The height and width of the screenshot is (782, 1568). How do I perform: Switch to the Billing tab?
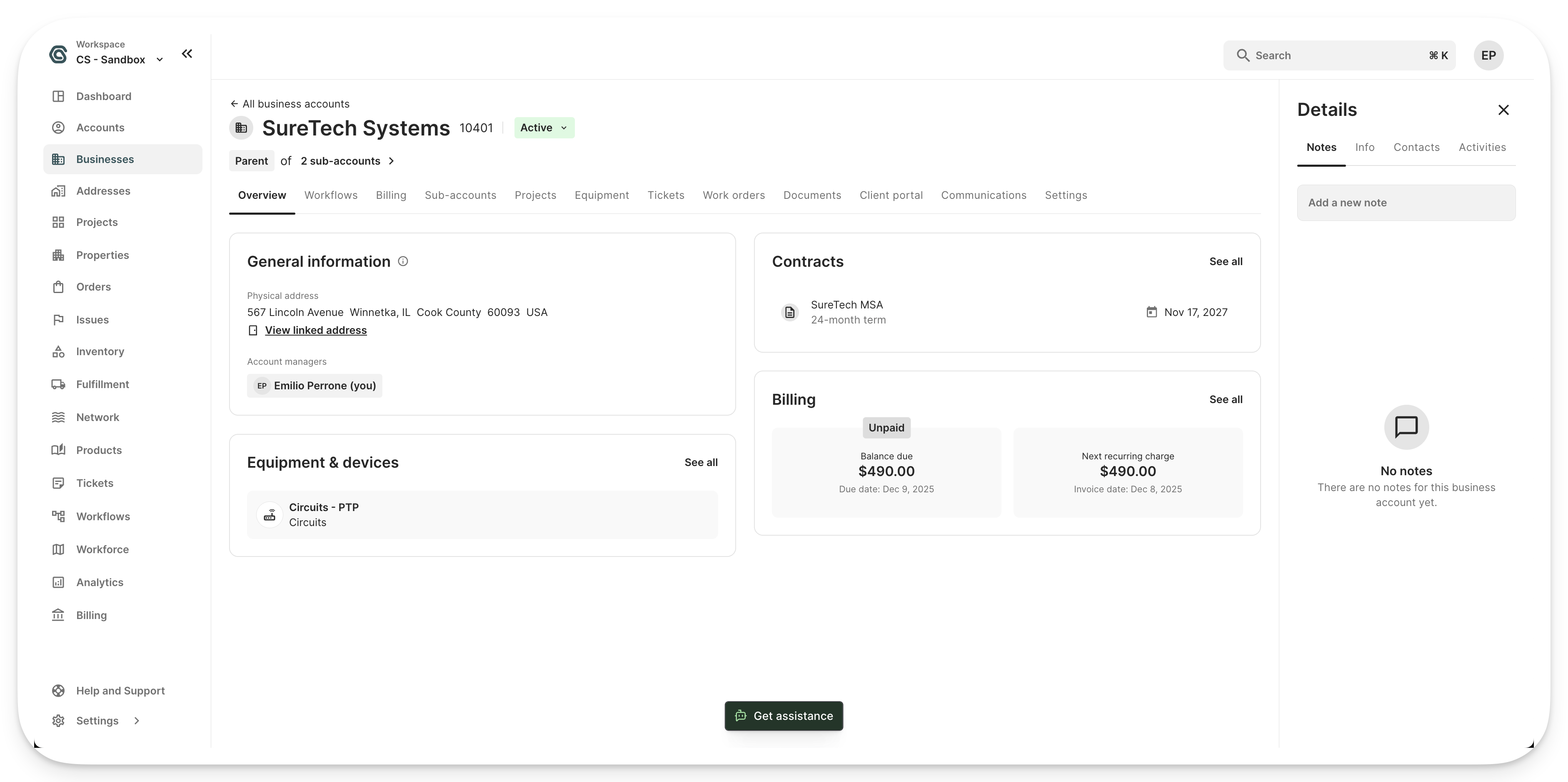pyautogui.click(x=391, y=195)
